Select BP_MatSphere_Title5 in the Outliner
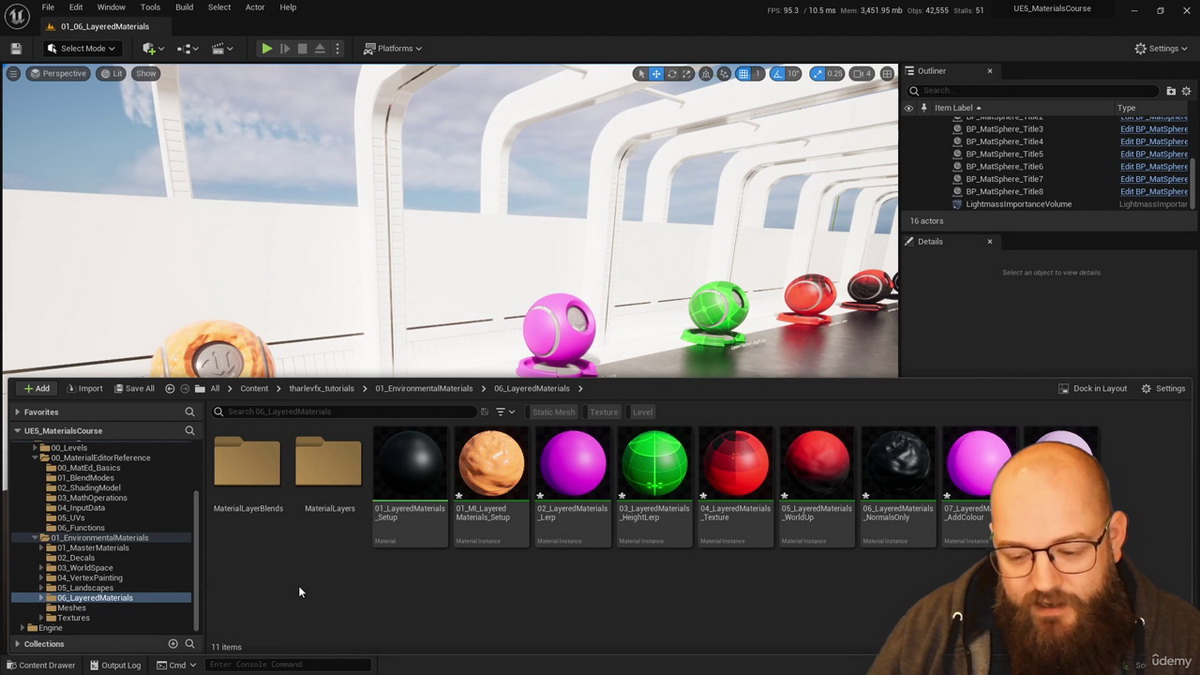The height and width of the screenshot is (675, 1200). click(1004, 154)
